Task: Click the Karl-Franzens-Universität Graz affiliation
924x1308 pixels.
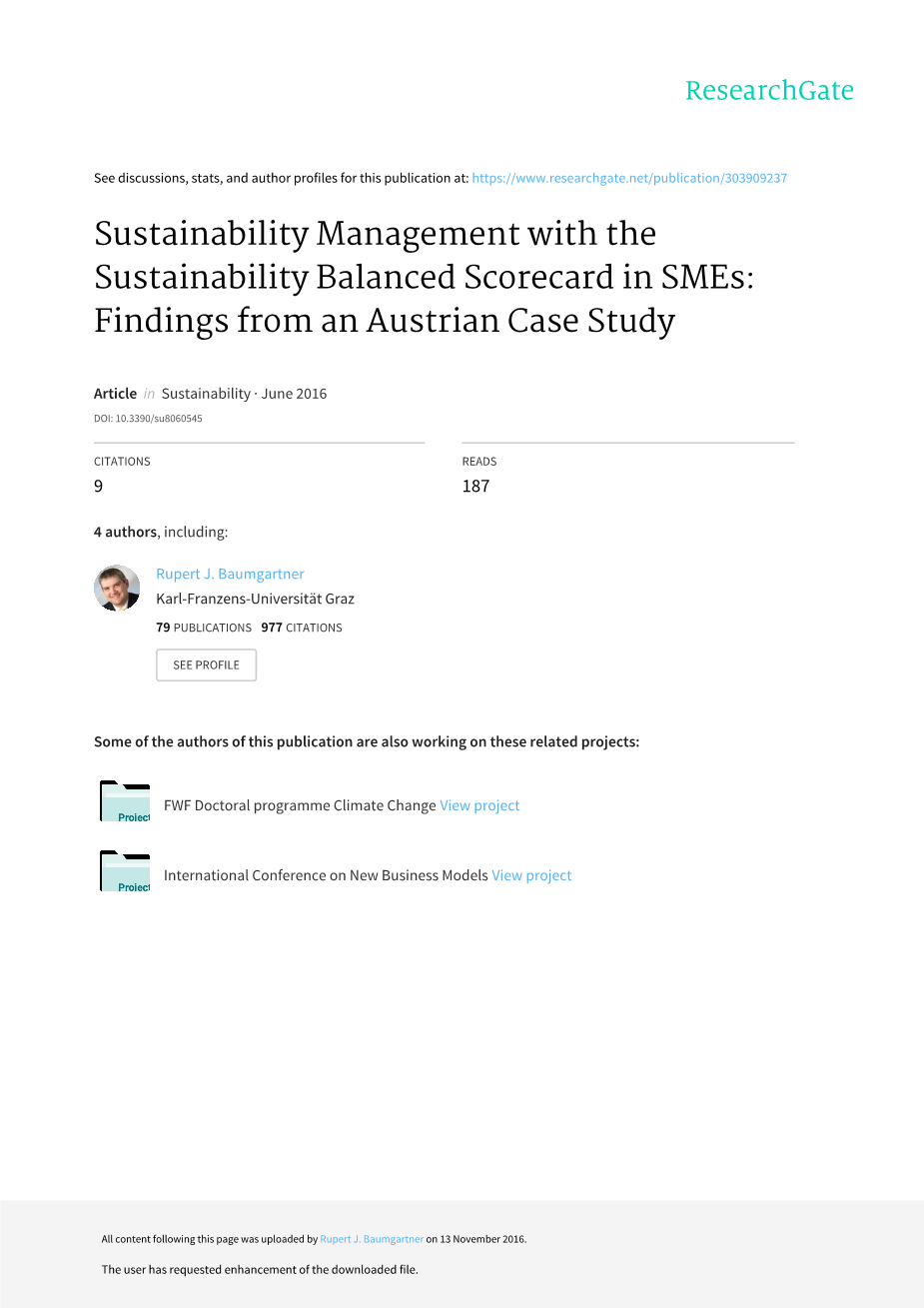Action: (x=255, y=599)
